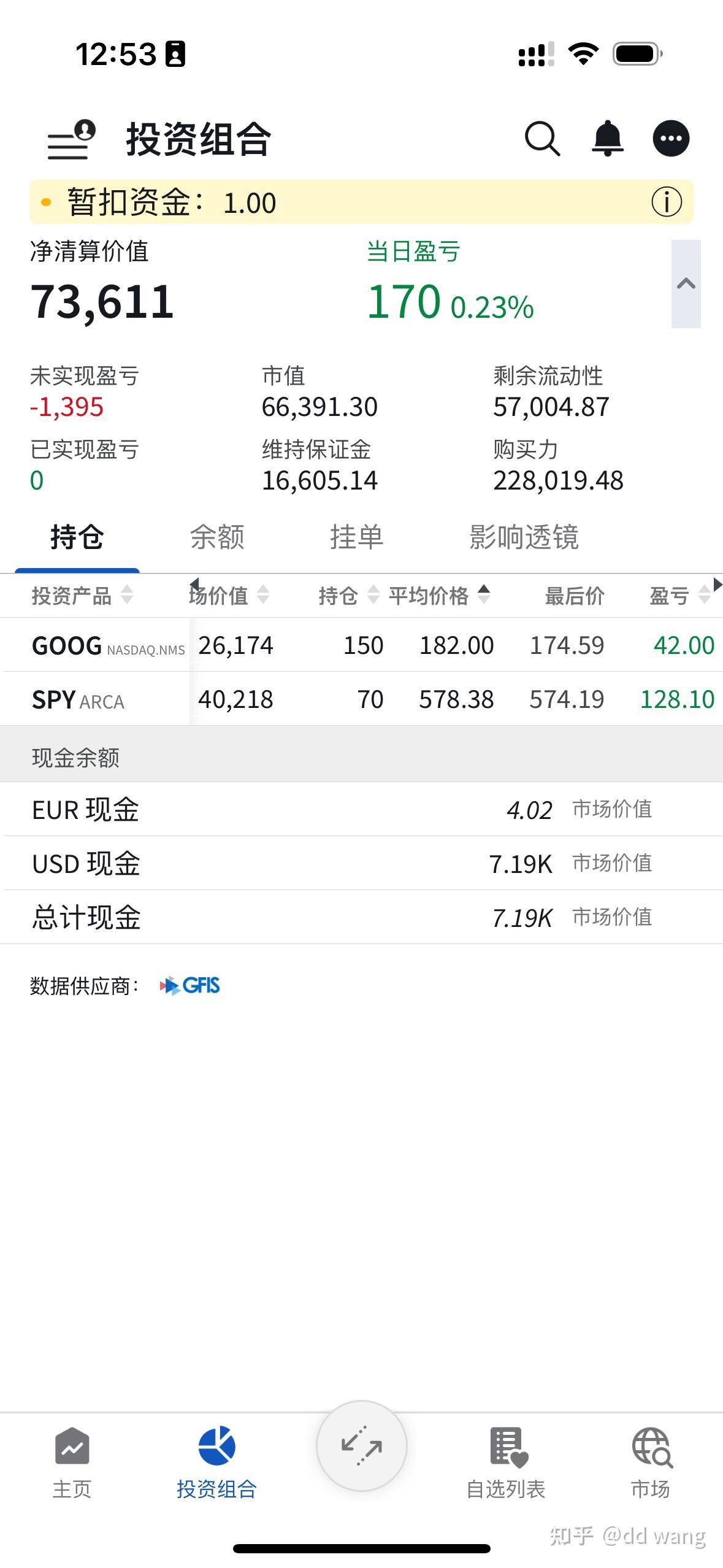Viewport: 723px width, 1568px height.
Task: Switch to the 影响透镜 tab
Action: [524, 537]
